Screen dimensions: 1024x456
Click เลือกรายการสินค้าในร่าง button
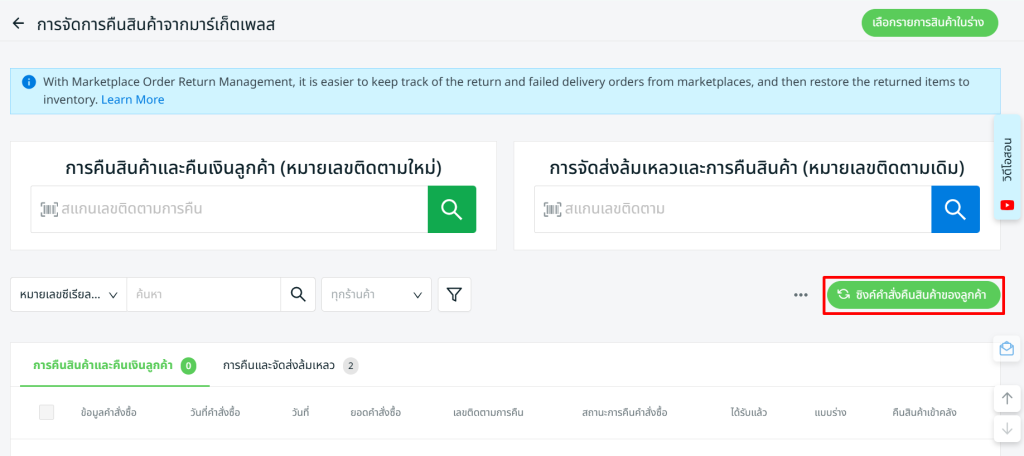click(929, 22)
